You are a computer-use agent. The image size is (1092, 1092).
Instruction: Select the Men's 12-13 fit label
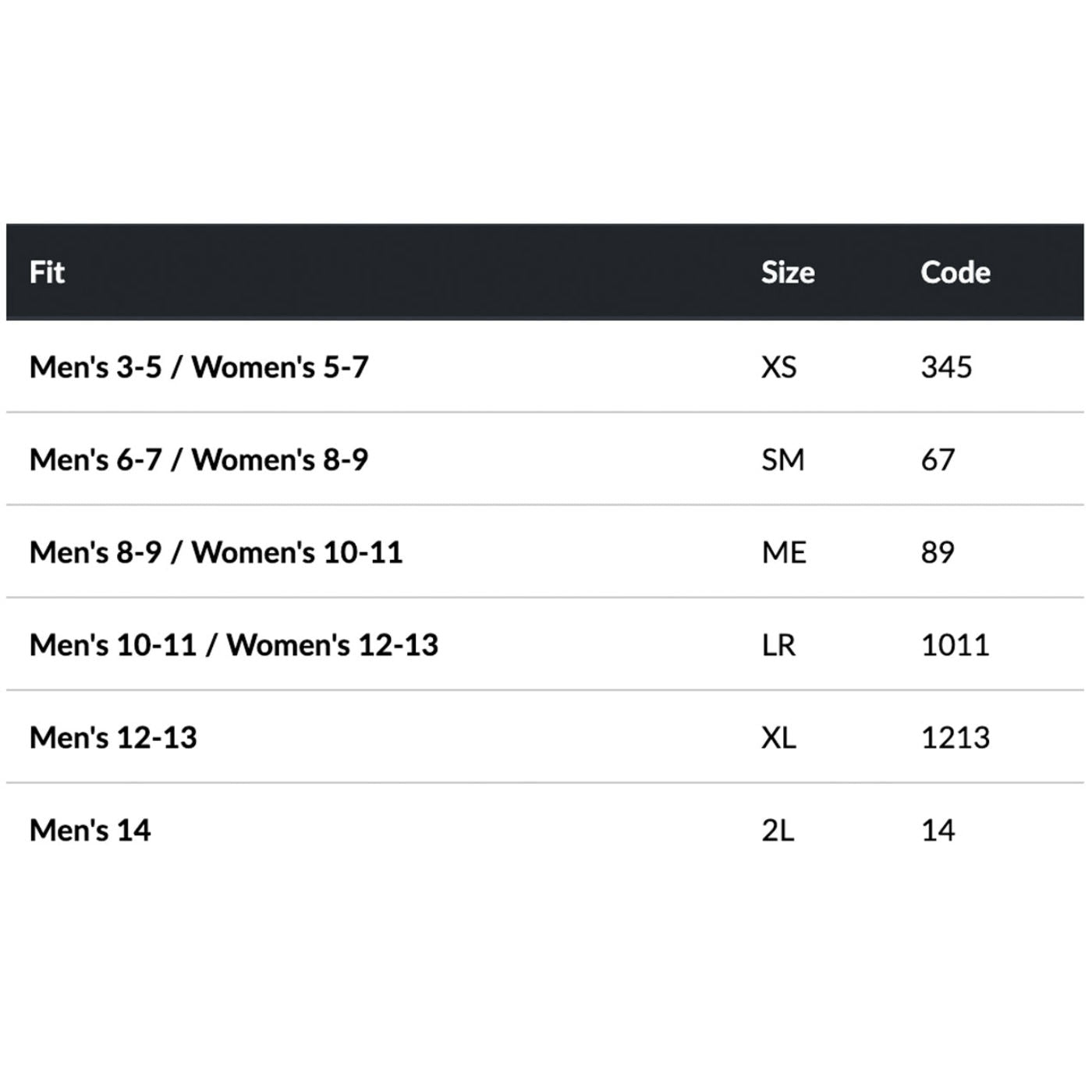click(x=113, y=738)
